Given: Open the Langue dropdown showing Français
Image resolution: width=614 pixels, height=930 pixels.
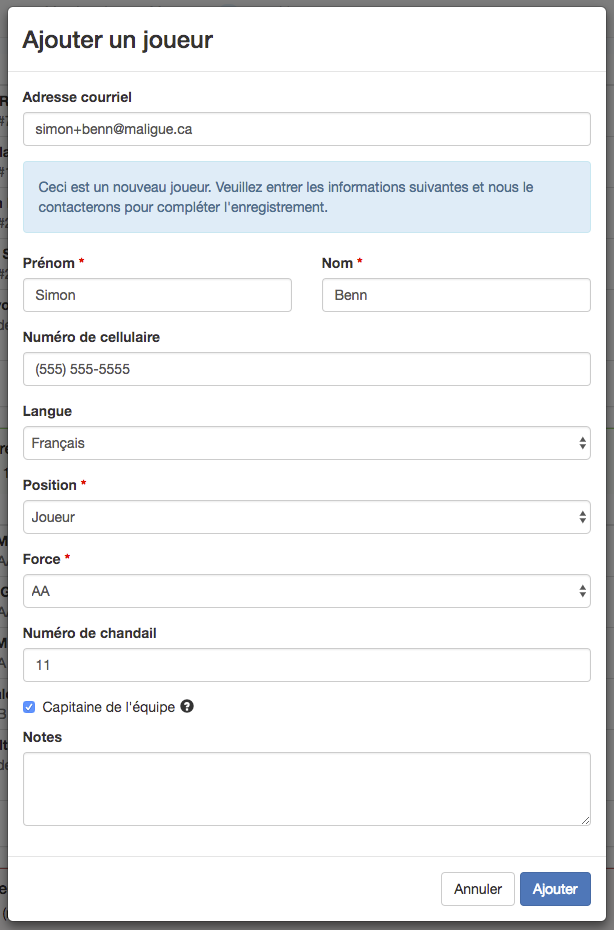Looking at the screenshot, I should click(307, 443).
